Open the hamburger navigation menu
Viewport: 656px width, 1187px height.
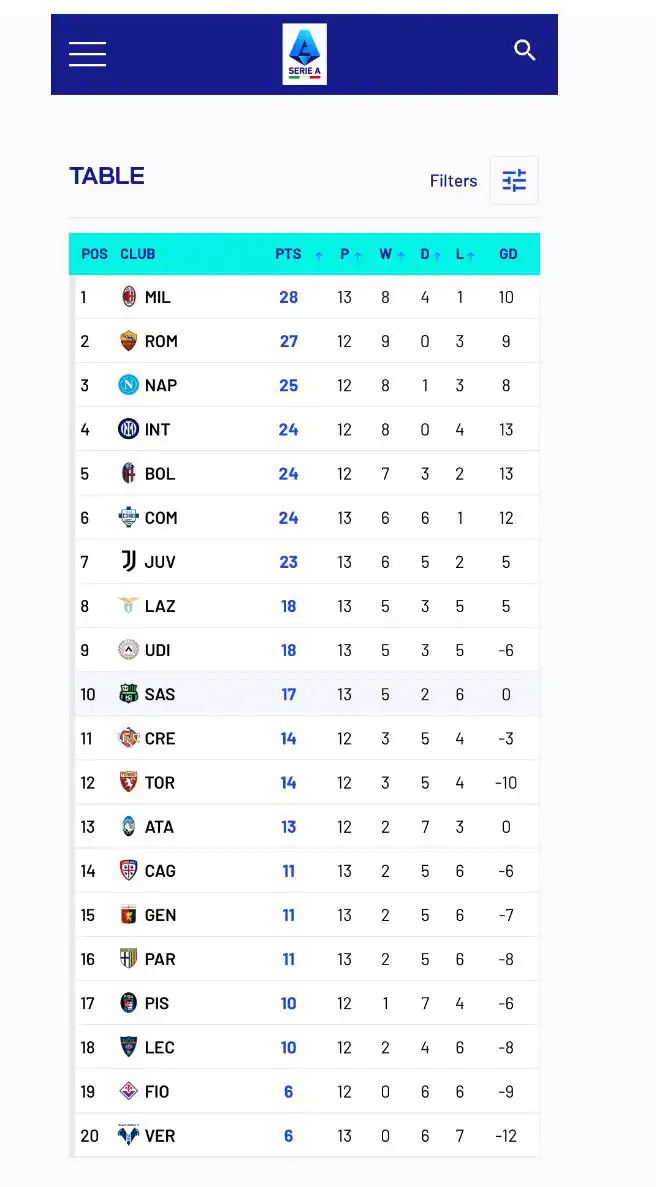[87, 54]
